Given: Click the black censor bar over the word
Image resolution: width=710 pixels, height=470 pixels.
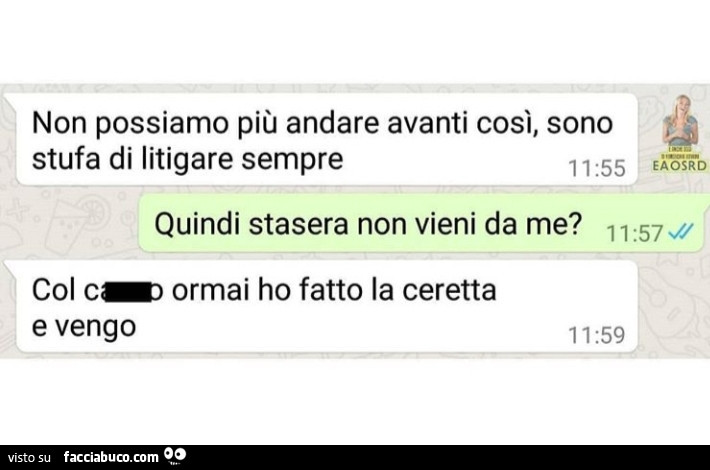Looking at the screenshot, I should pos(128,292).
